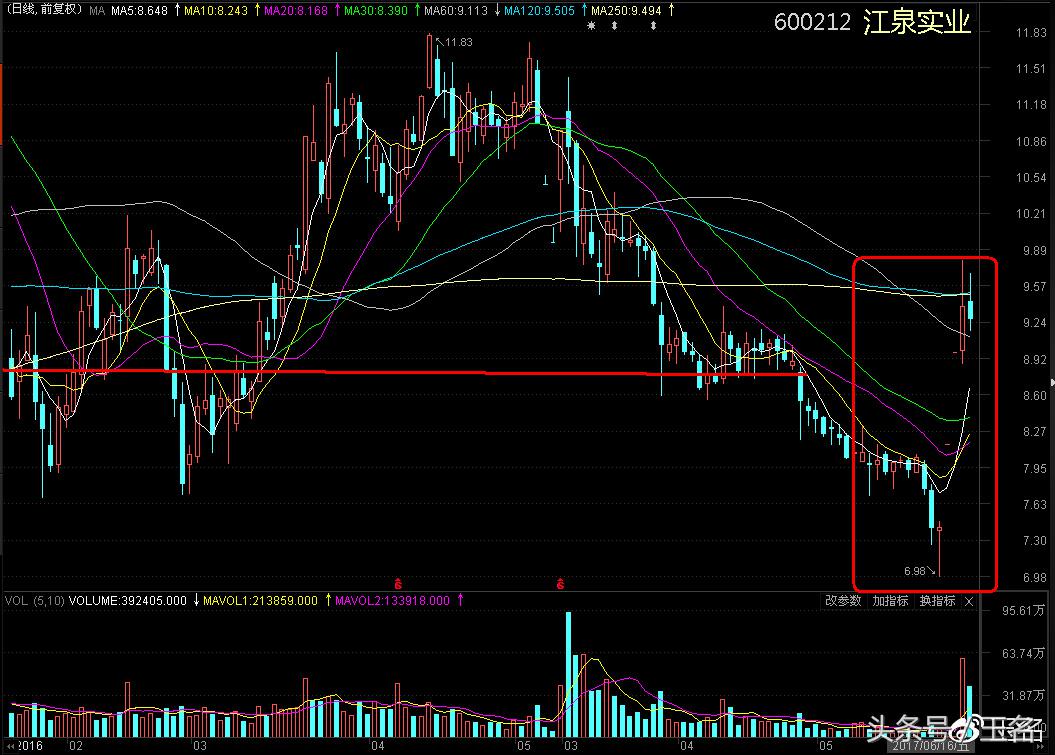Select the MA5:8.648 moving average label
The height and width of the screenshot is (755, 1055).
(140, 11)
